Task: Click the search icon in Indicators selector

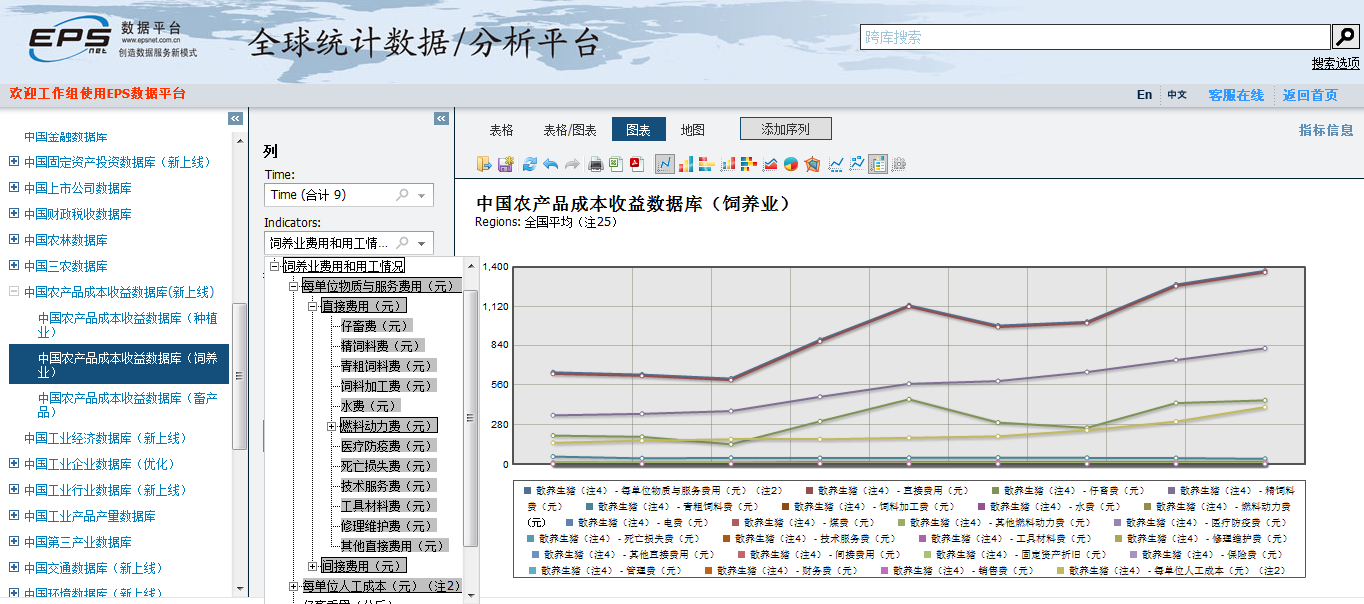Action: pyautogui.click(x=403, y=243)
